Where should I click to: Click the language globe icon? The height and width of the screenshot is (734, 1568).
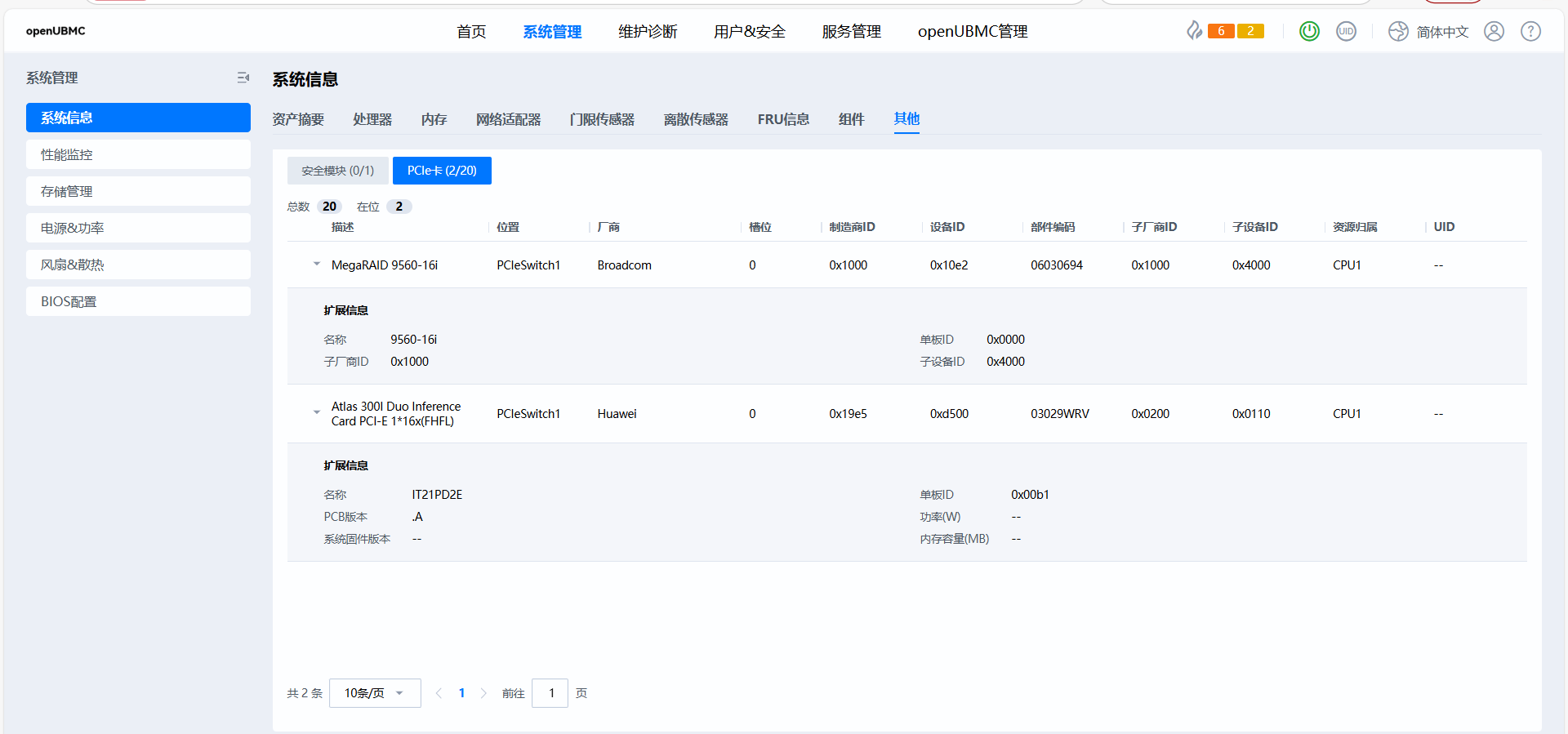pos(1398,31)
